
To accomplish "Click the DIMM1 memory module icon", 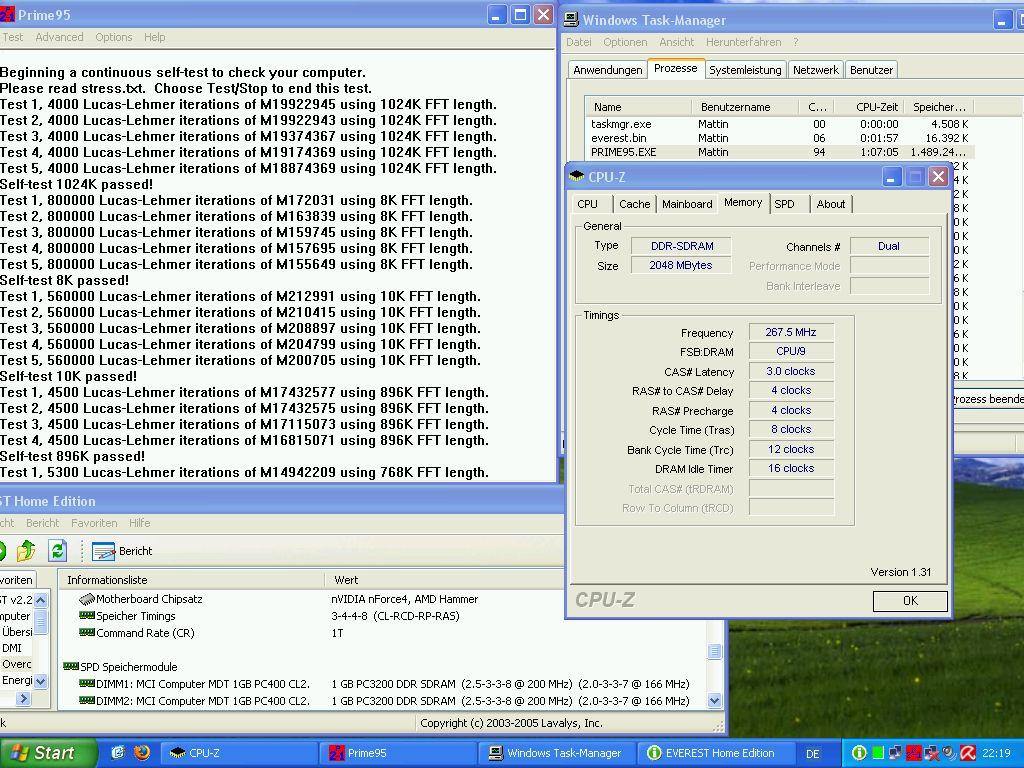I will [x=86, y=683].
